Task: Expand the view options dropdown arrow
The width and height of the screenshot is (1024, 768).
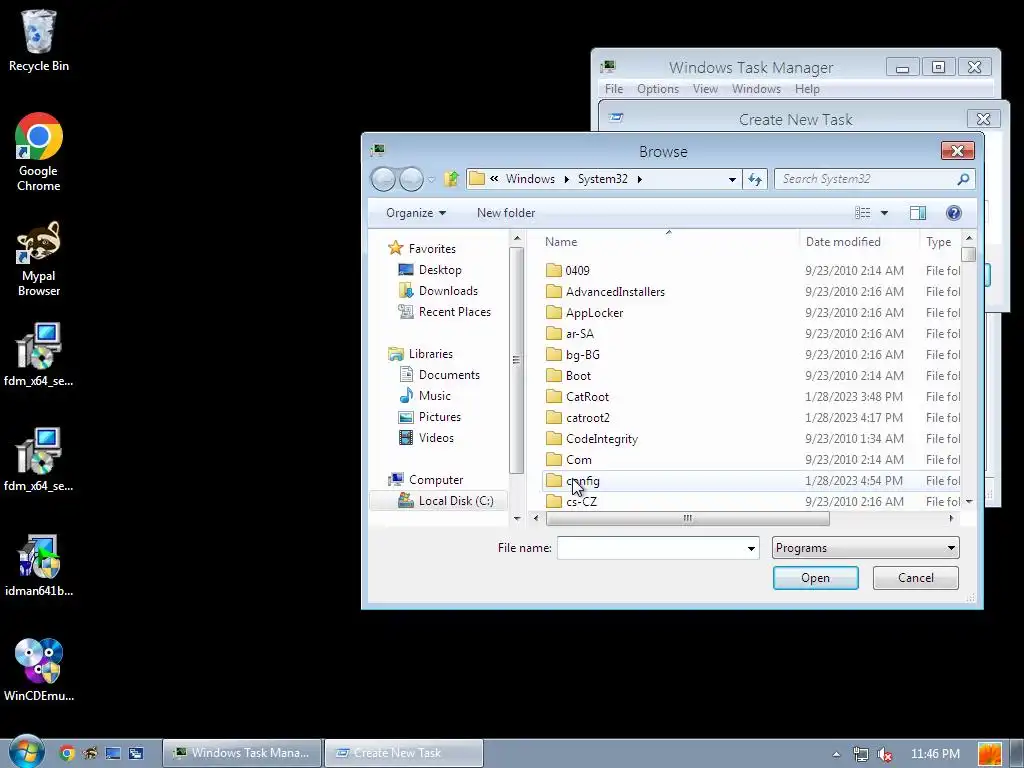Action: click(x=884, y=213)
